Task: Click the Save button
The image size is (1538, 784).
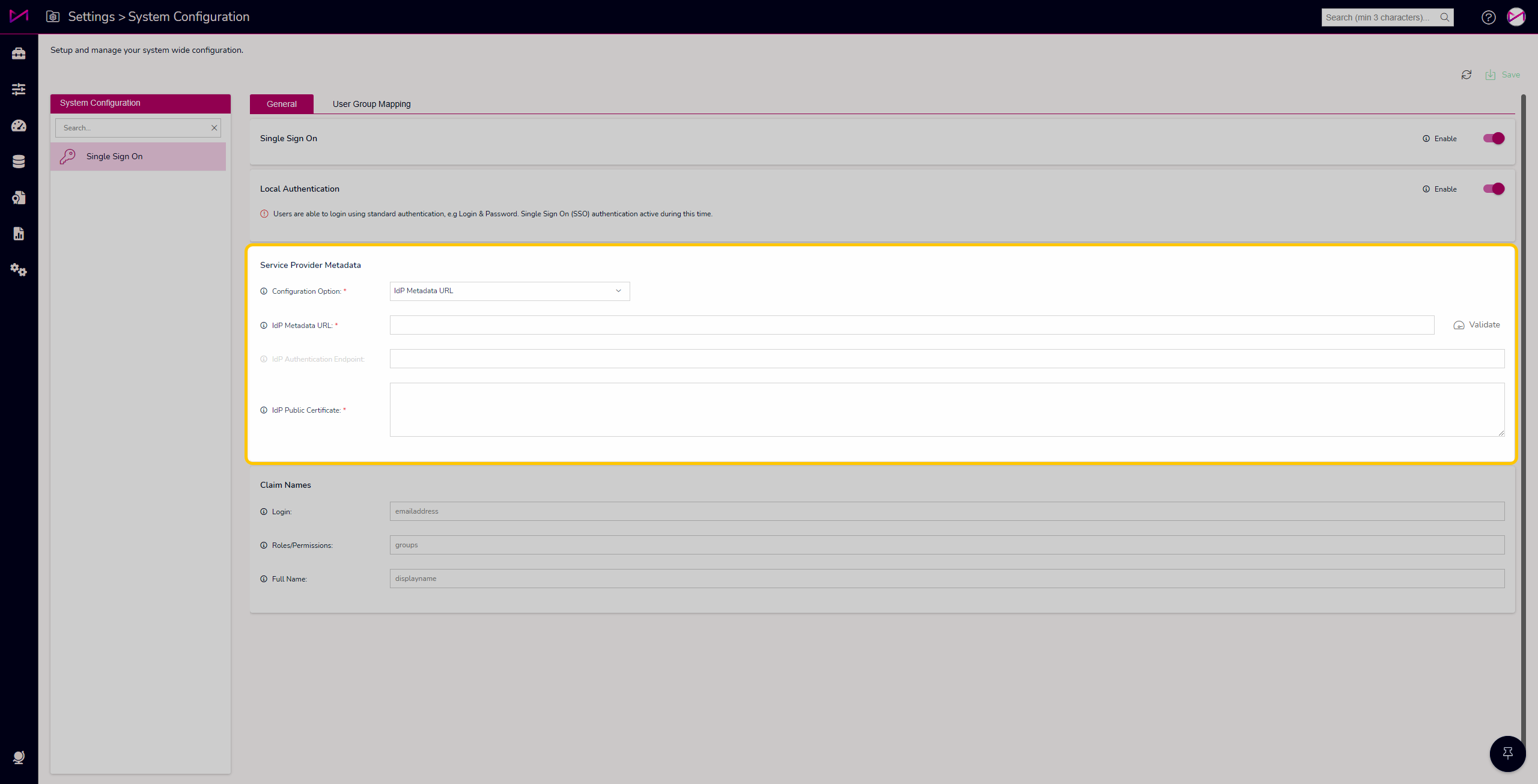Action: pyautogui.click(x=1503, y=74)
